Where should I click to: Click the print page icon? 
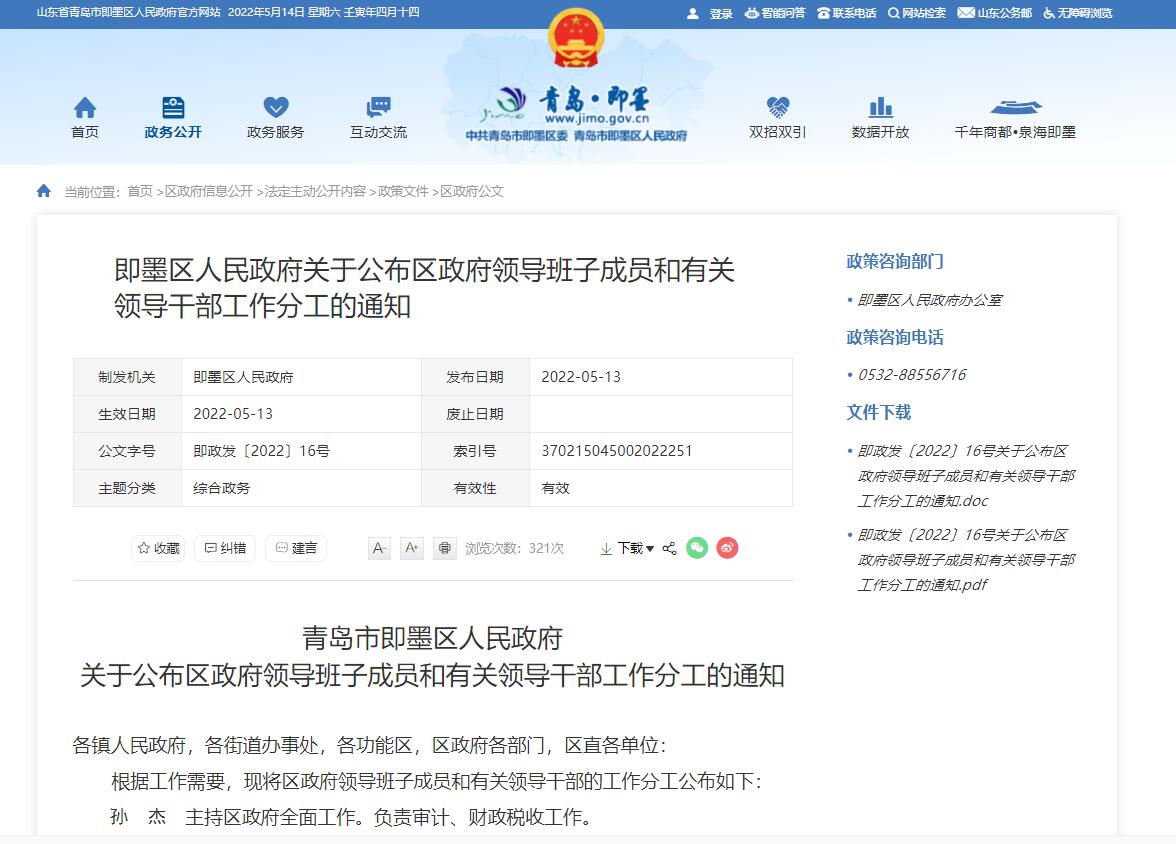[x=445, y=548]
